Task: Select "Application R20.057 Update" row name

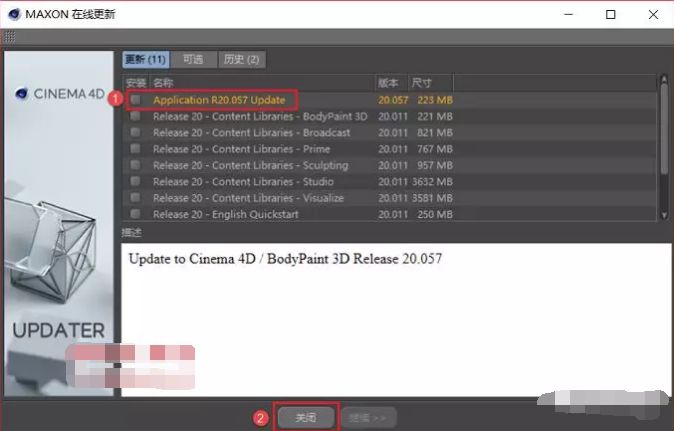Action: [219, 100]
